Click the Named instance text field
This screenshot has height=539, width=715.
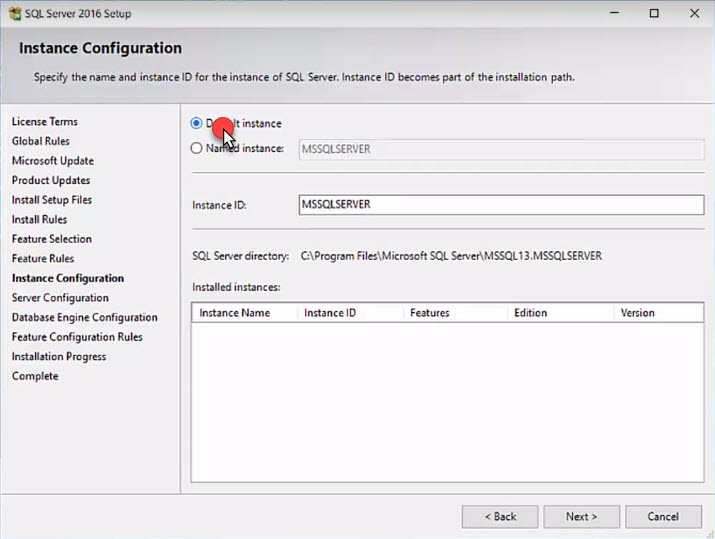[501, 149]
